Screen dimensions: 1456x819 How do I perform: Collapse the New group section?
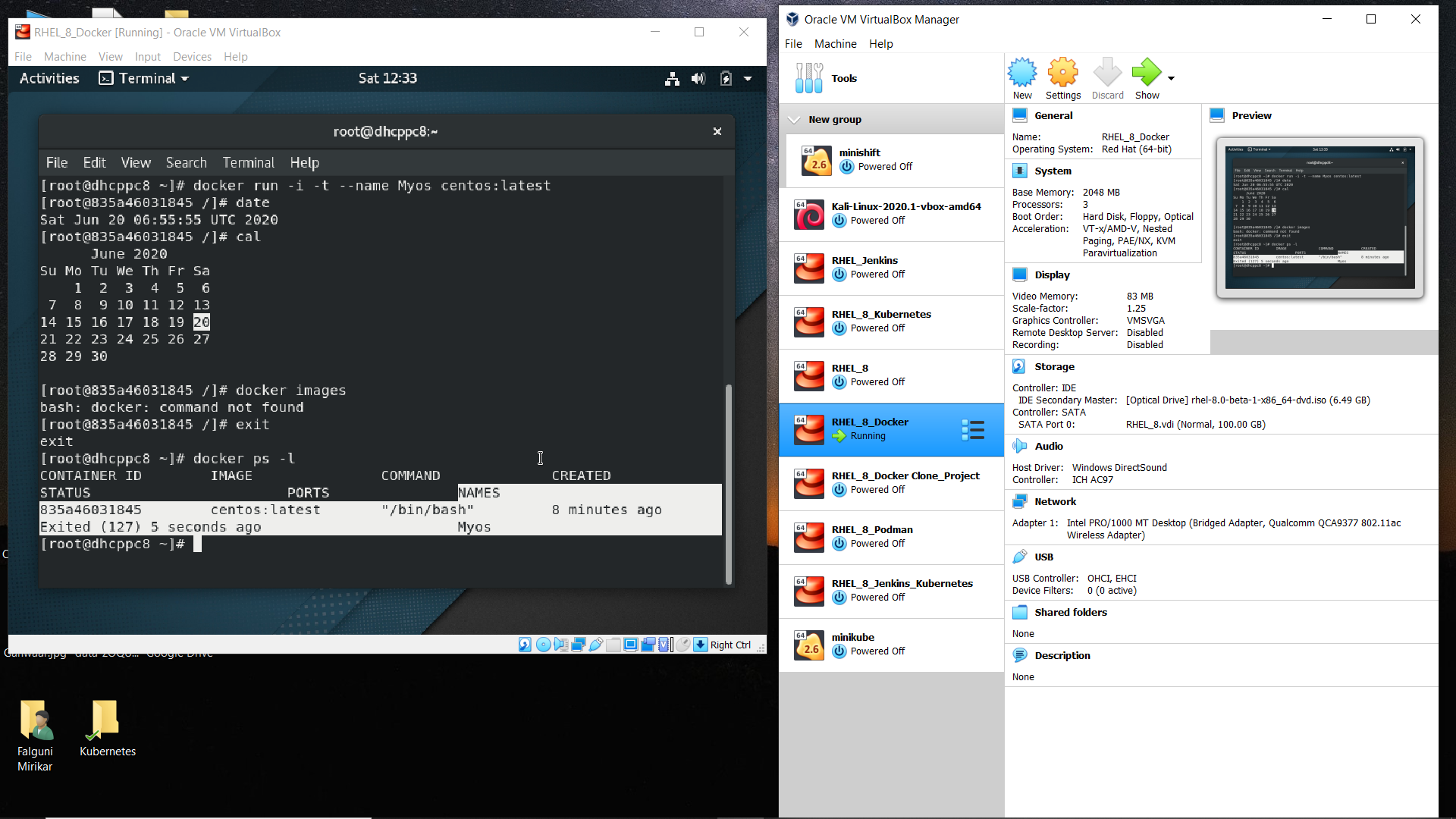tap(794, 119)
